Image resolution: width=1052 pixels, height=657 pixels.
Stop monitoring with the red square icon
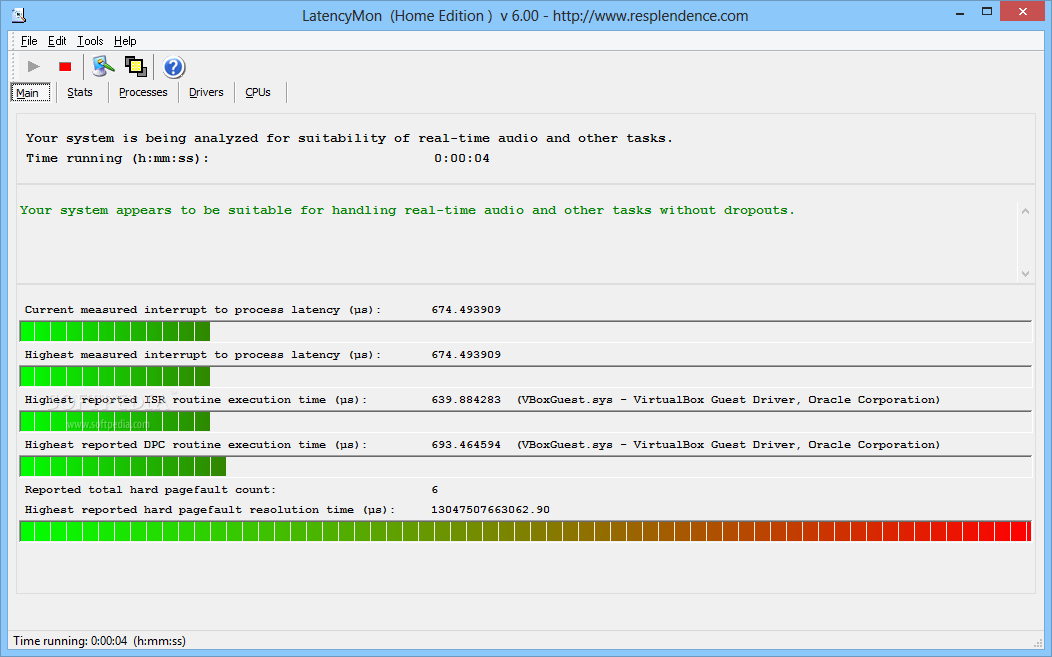coord(65,67)
